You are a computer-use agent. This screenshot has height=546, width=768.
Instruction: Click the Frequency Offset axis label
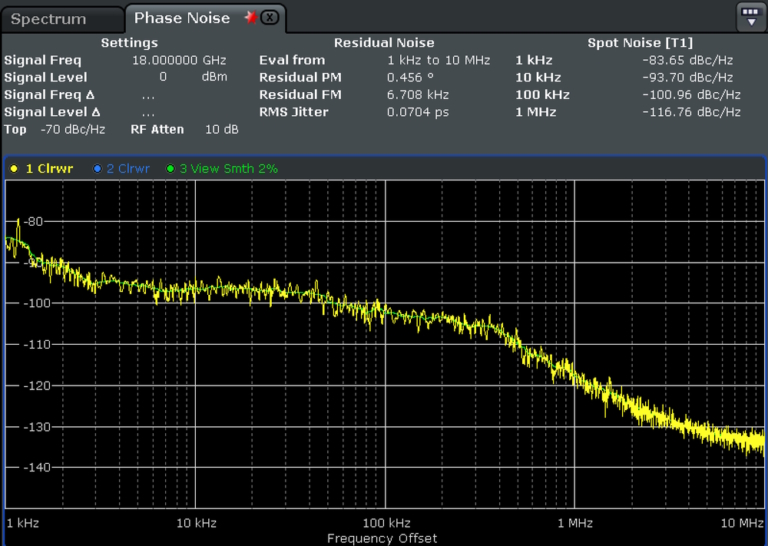click(382, 538)
